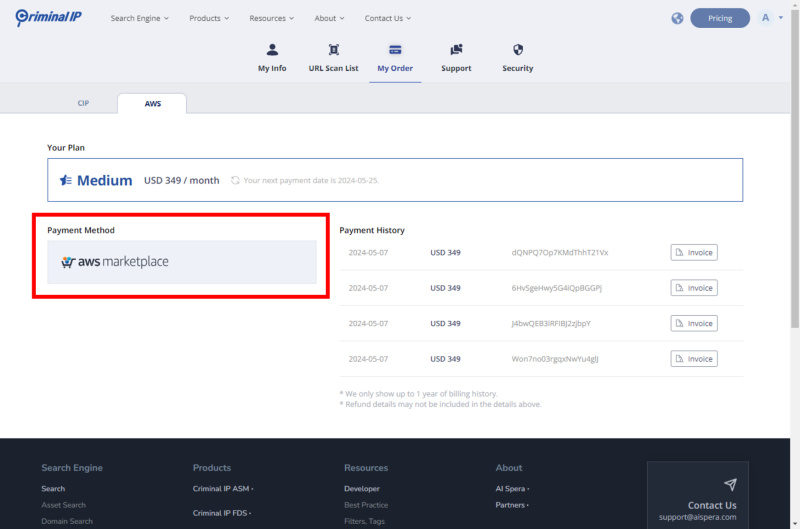
Task: Click the Medium plan box
Action: (395, 180)
